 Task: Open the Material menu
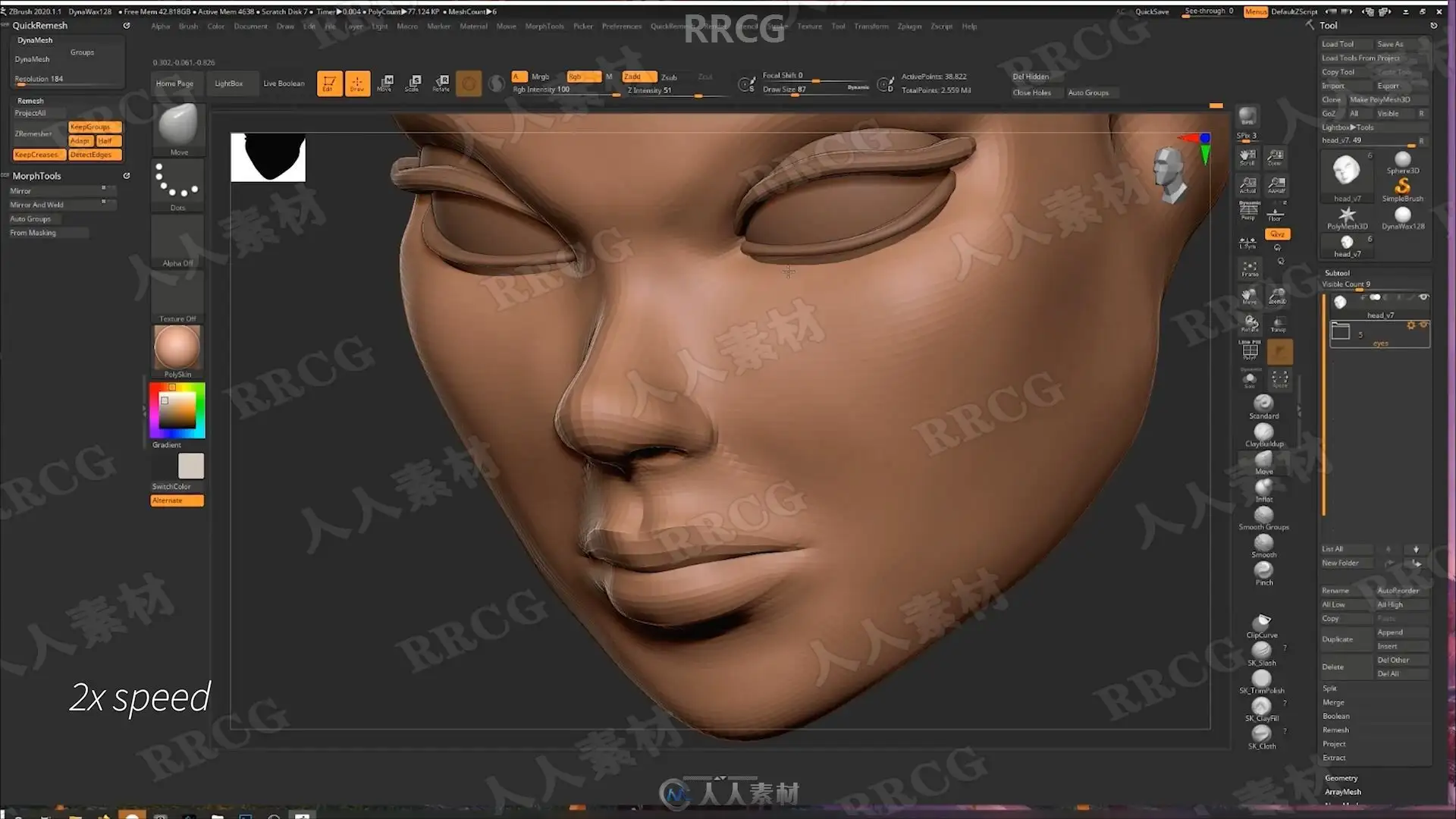coord(473,26)
